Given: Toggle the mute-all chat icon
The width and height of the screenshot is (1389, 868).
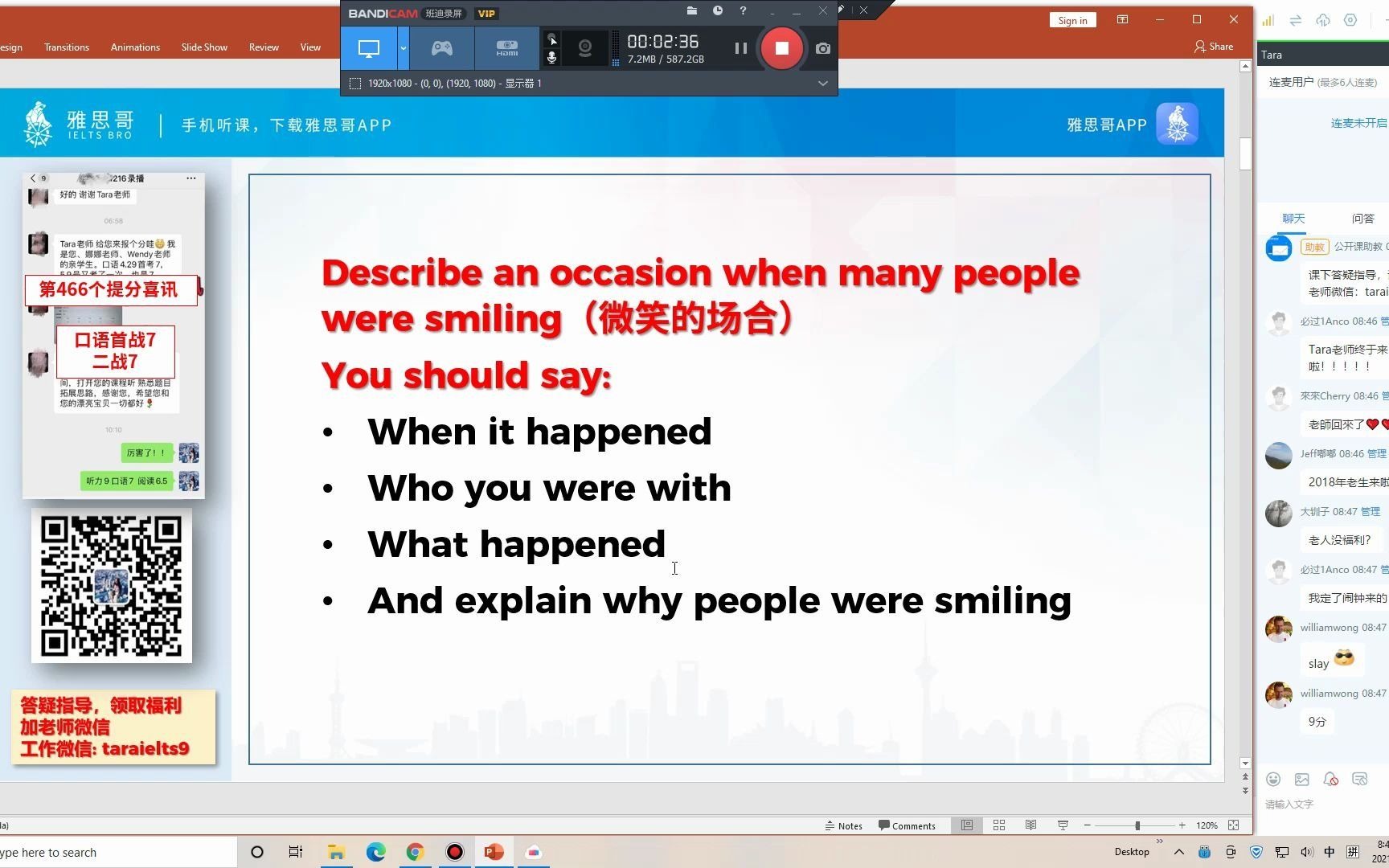Looking at the screenshot, I should 1331,779.
